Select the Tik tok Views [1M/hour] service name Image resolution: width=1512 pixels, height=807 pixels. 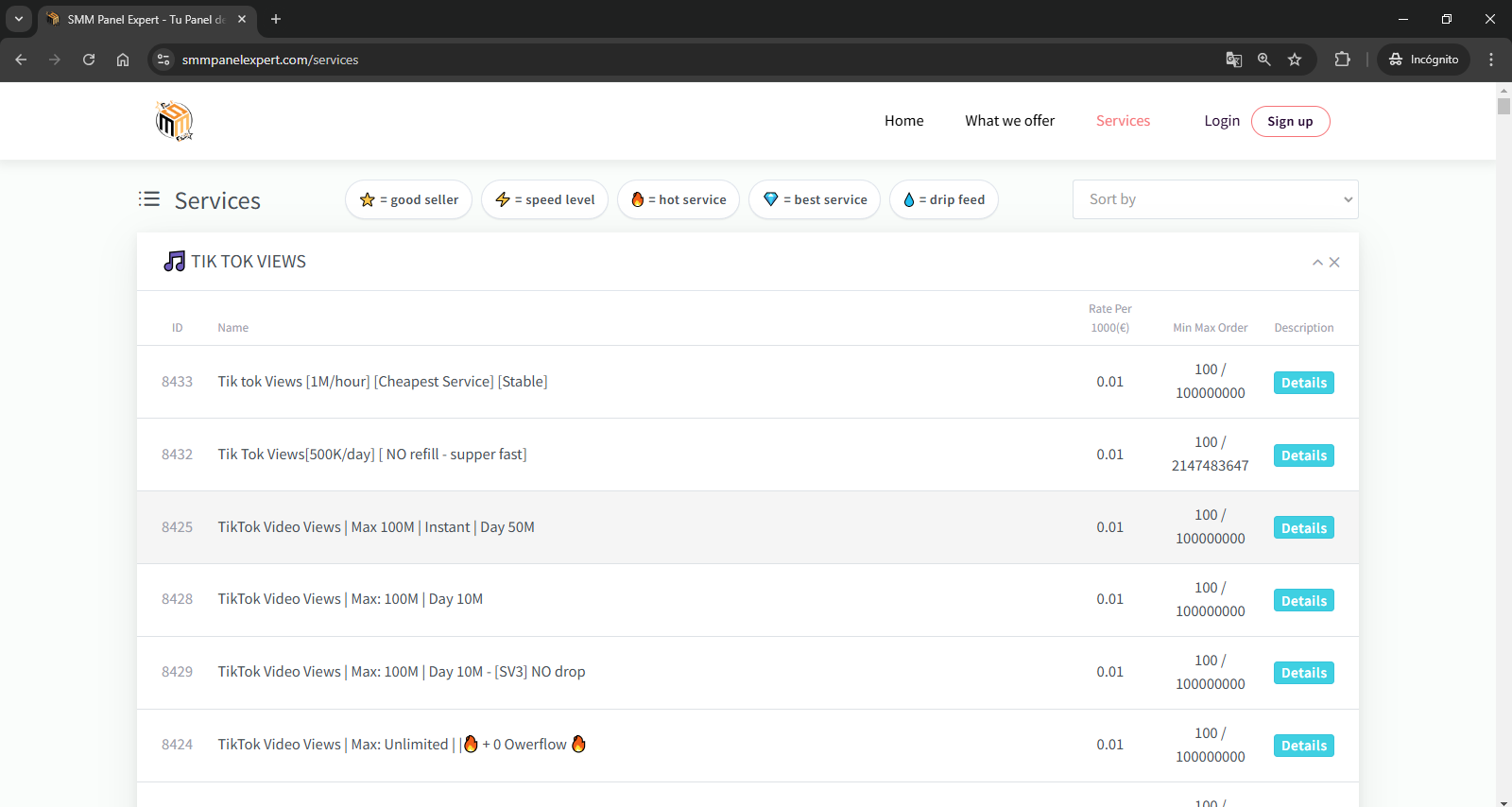pos(383,382)
